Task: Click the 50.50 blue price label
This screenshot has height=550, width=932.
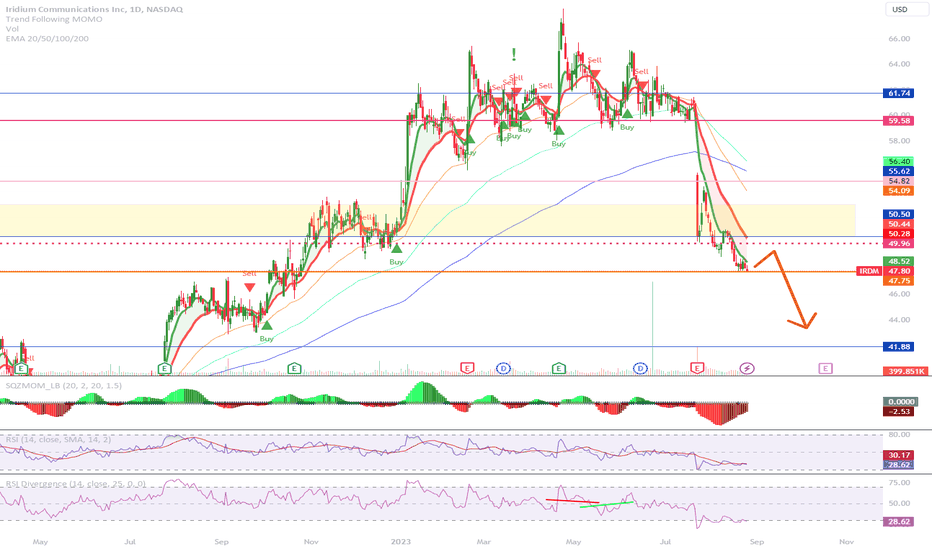Action: coord(899,214)
